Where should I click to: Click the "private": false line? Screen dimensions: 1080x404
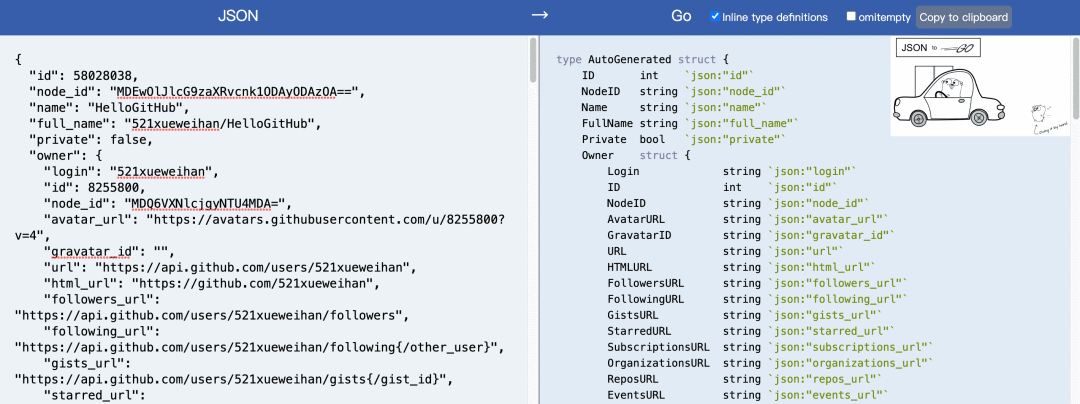pyautogui.click(x=91, y=140)
